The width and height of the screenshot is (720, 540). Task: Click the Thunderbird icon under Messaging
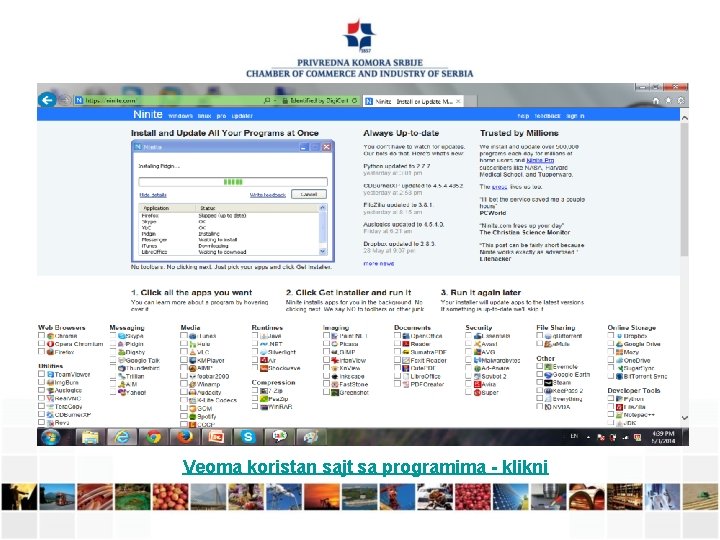tap(122, 368)
